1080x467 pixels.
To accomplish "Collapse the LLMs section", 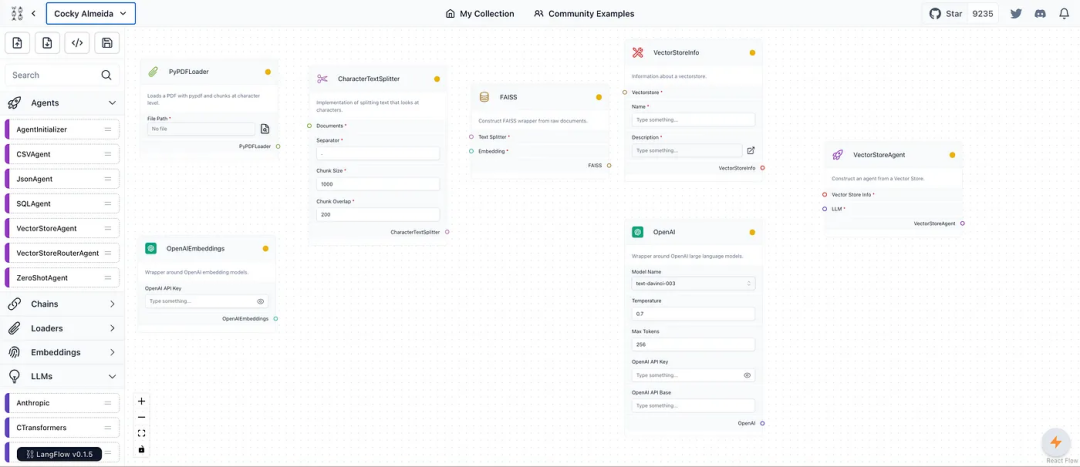I will coord(112,377).
